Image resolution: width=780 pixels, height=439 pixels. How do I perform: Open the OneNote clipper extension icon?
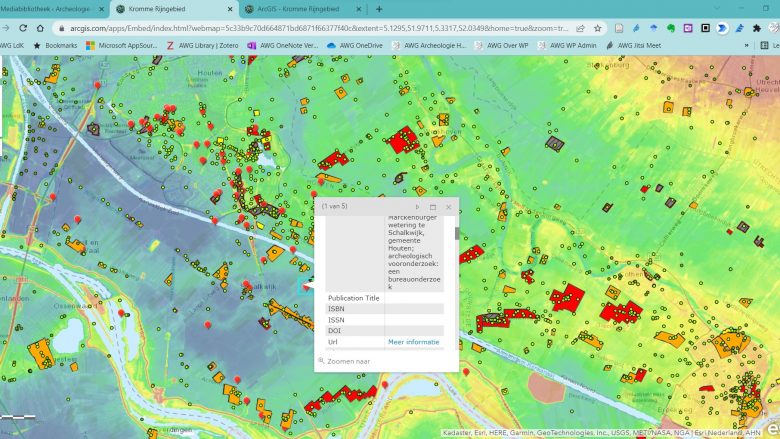click(688, 28)
